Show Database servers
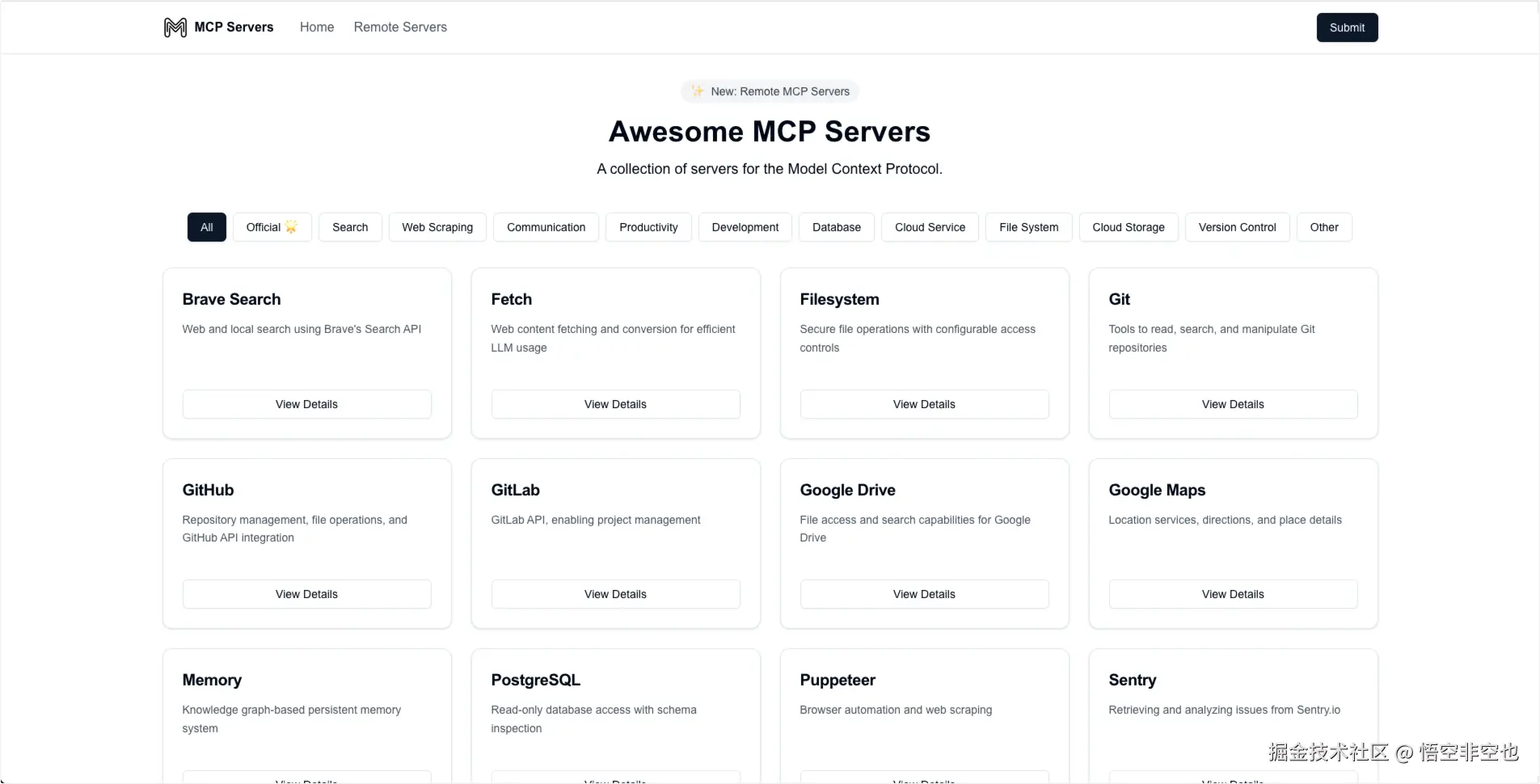 point(837,227)
